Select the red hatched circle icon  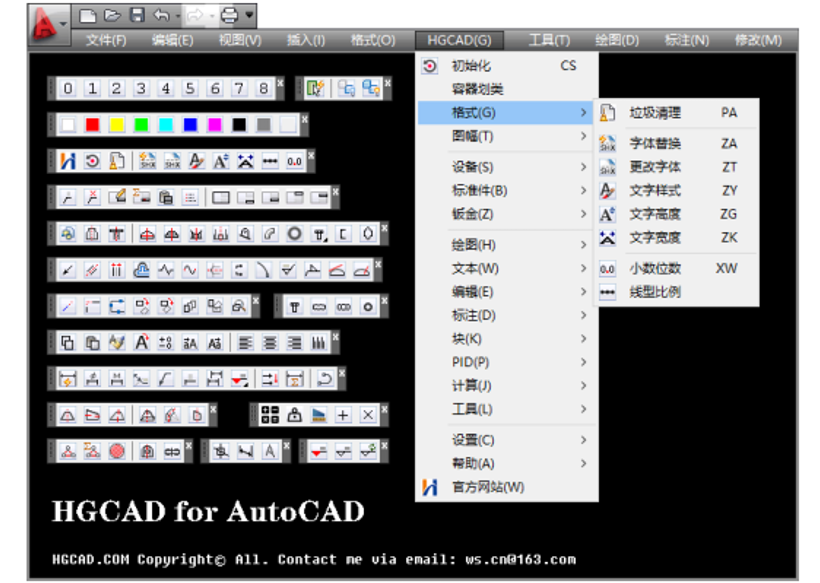[116, 450]
